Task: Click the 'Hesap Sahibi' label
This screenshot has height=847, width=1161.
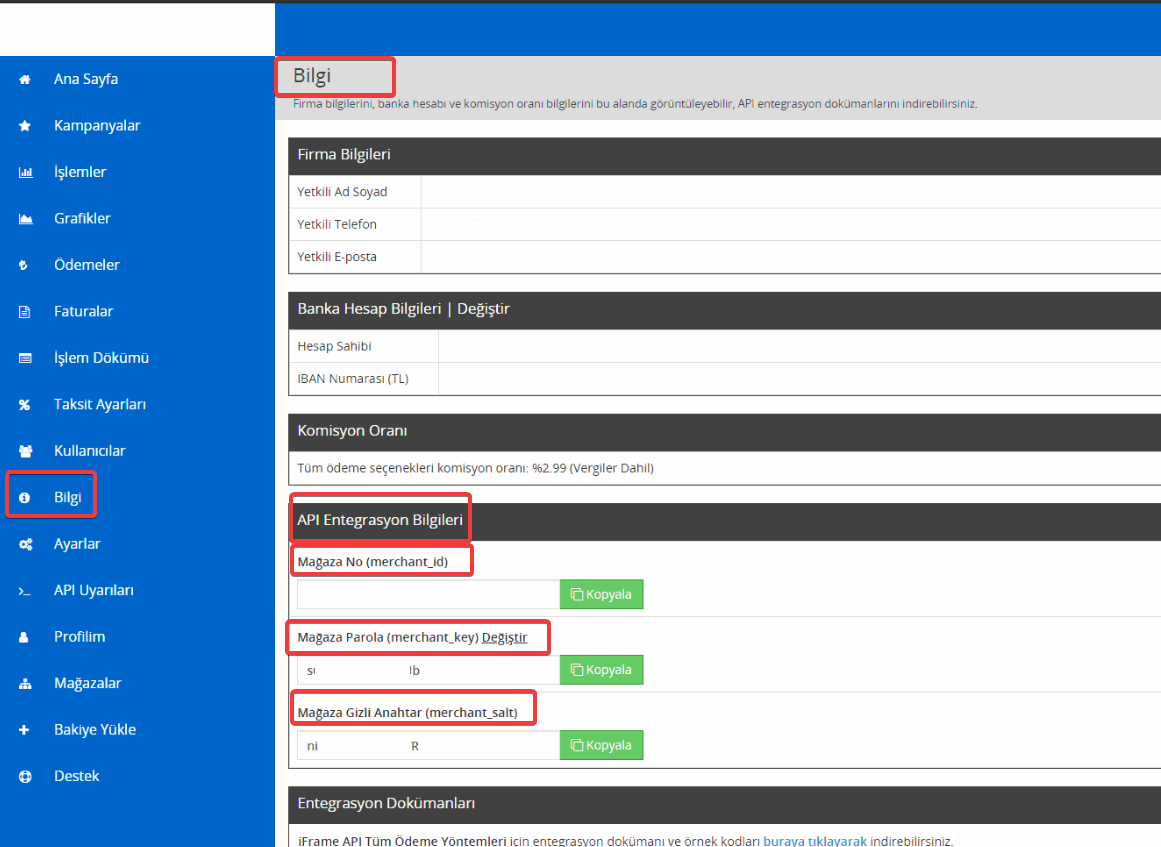Action: pyautogui.click(x=334, y=346)
